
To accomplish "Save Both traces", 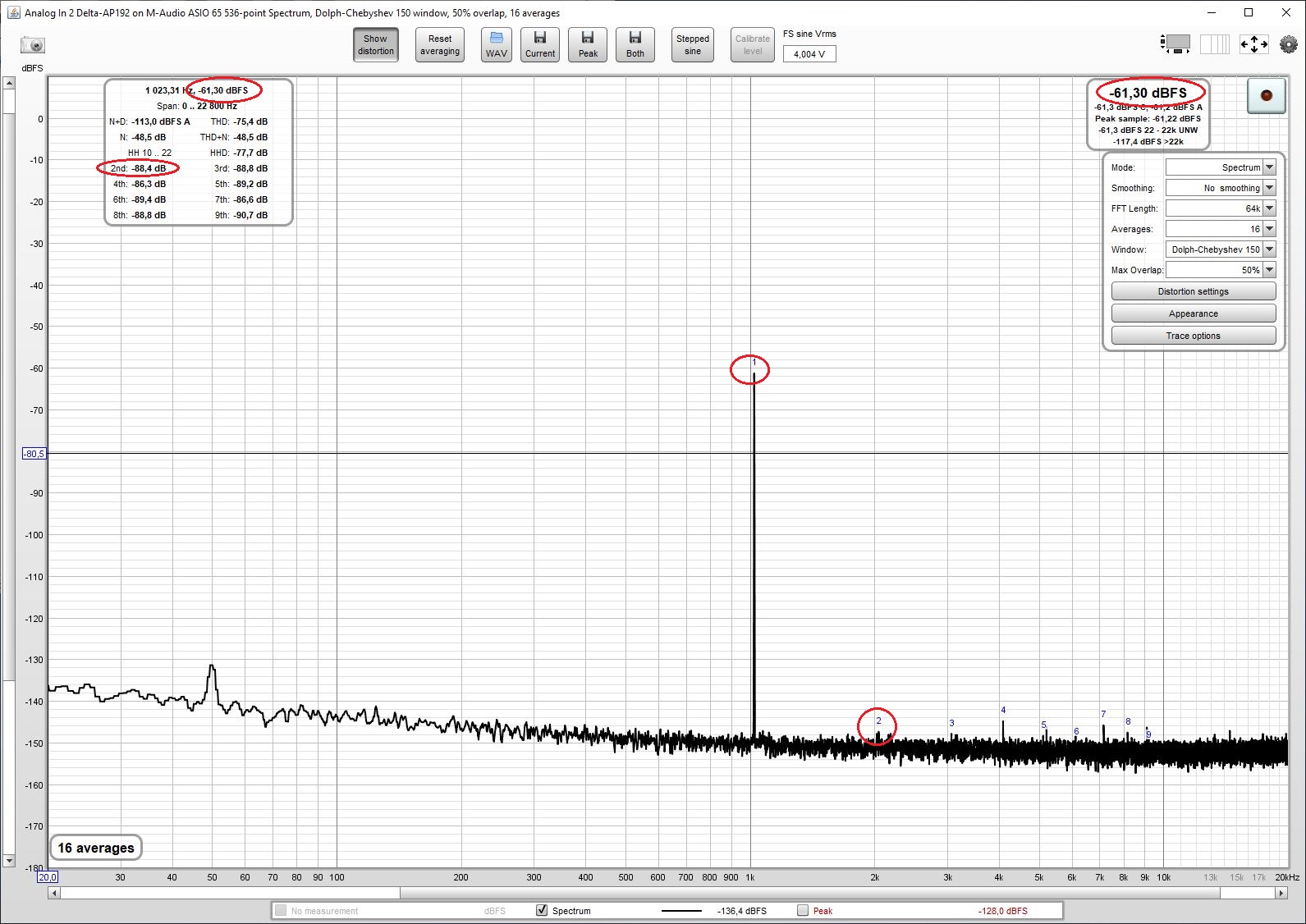I will tap(635, 44).
